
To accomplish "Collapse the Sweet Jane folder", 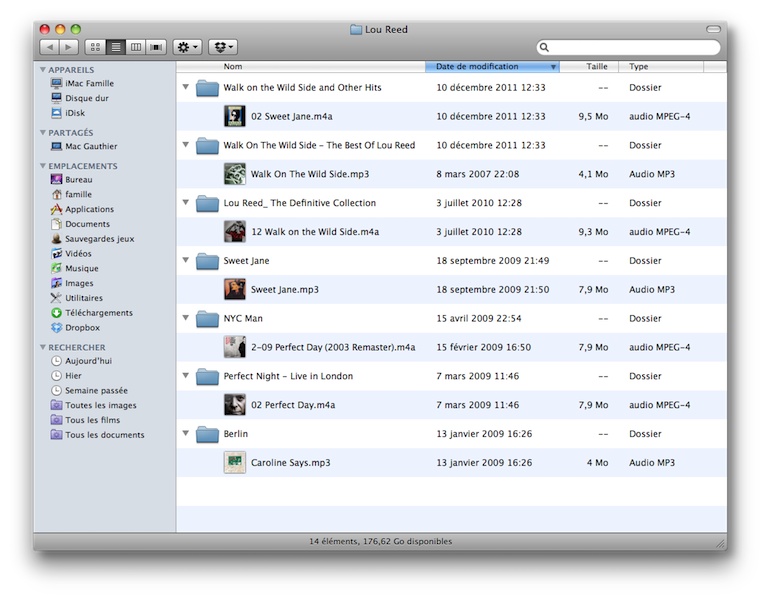I will click(x=186, y=260).
